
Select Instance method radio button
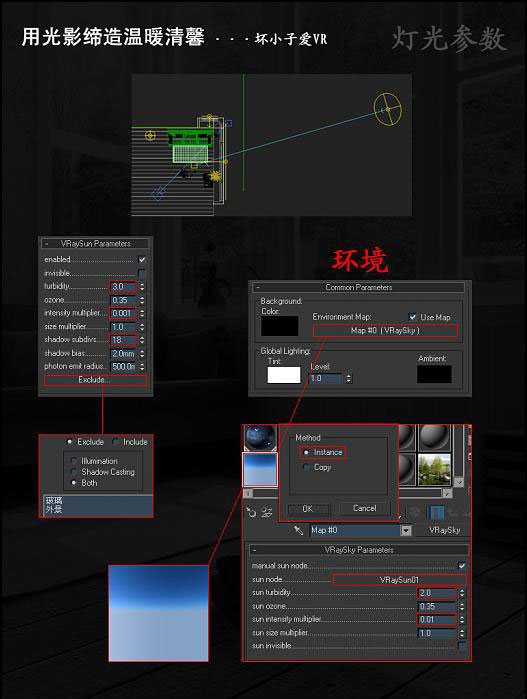tap(306, 452)
